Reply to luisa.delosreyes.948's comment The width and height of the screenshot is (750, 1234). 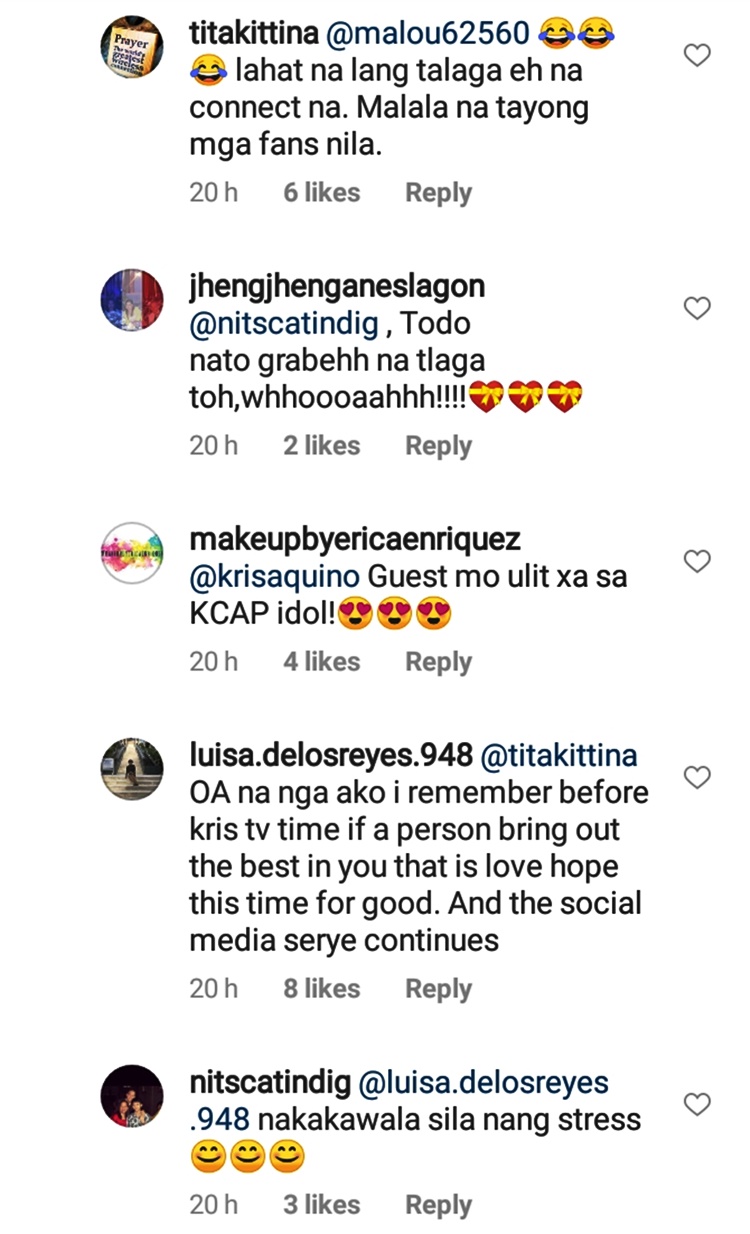point(438,989)
